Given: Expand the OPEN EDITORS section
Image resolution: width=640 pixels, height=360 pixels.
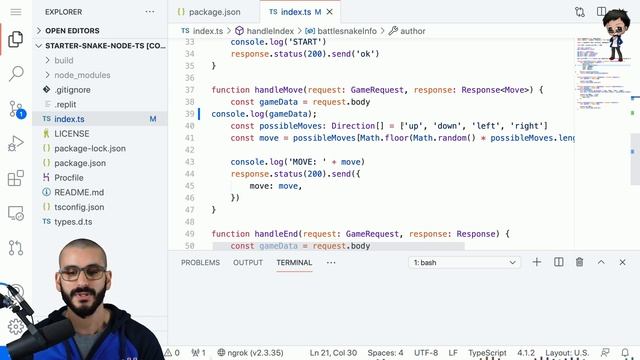Looking at the screenshot, I should point(100,31).
